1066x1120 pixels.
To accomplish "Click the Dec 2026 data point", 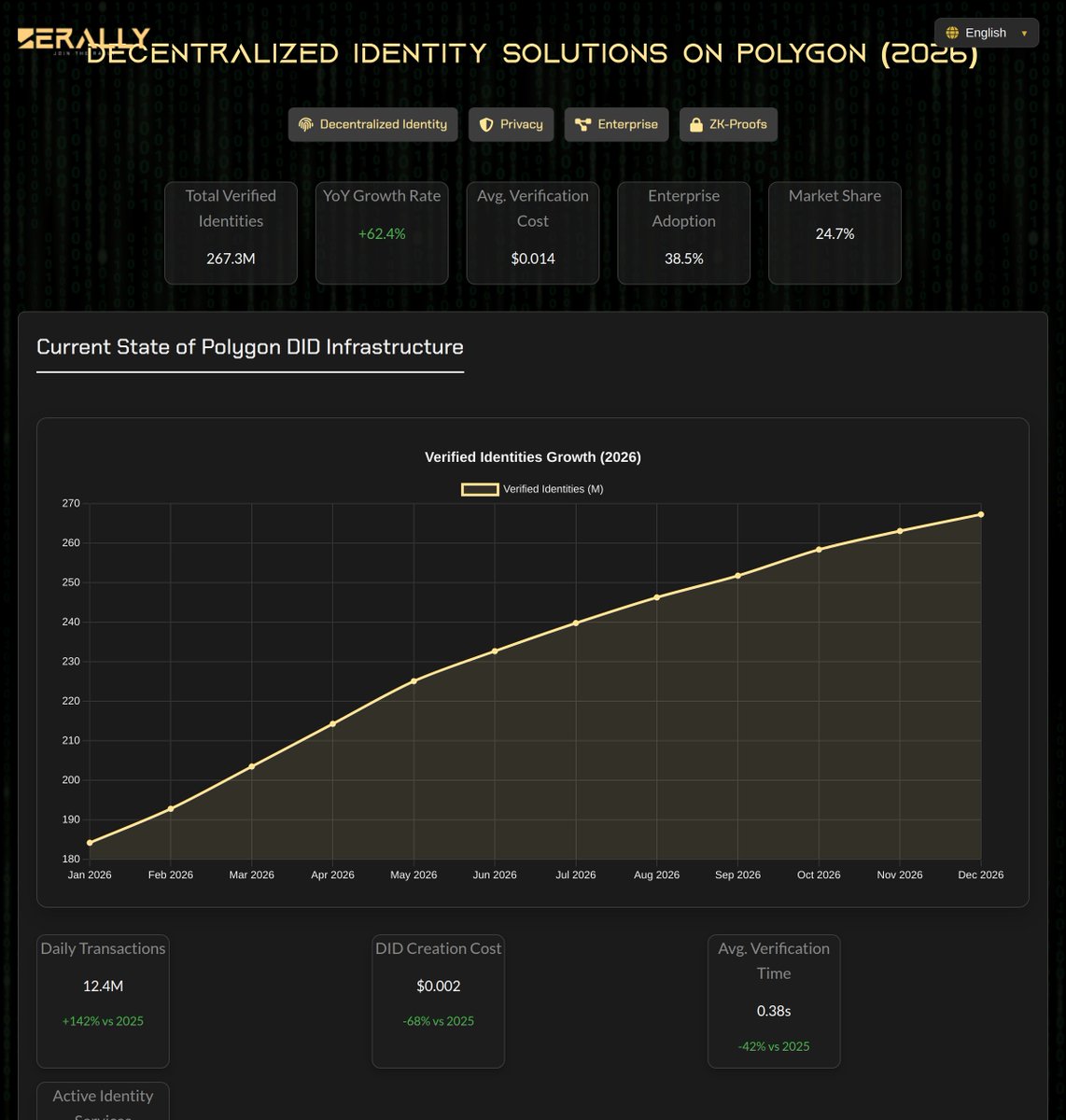I will [981, 514].
